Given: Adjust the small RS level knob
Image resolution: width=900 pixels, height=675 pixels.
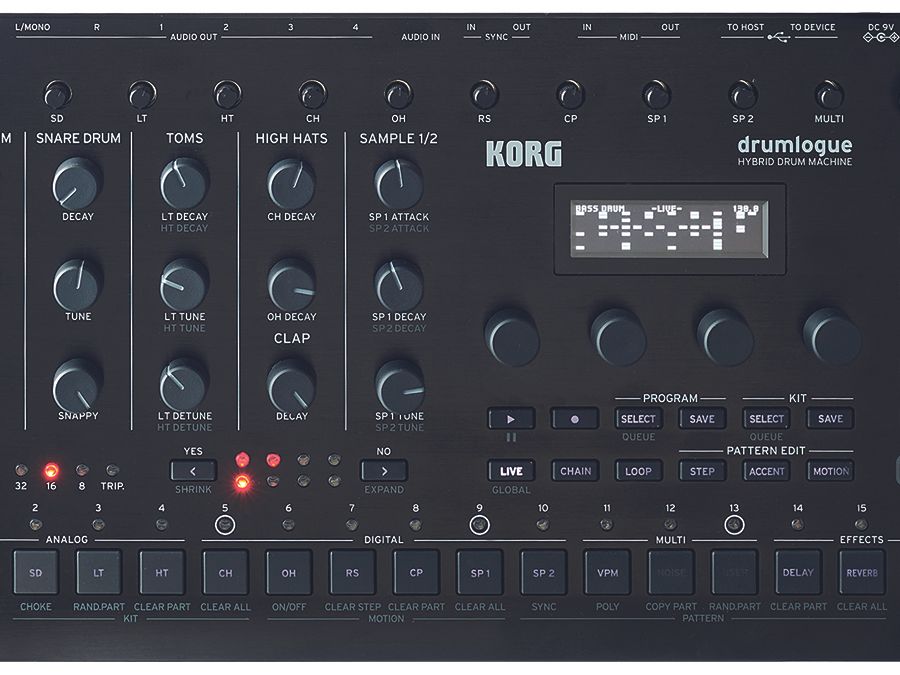Looking at the screenshot, I should (484, 94).
